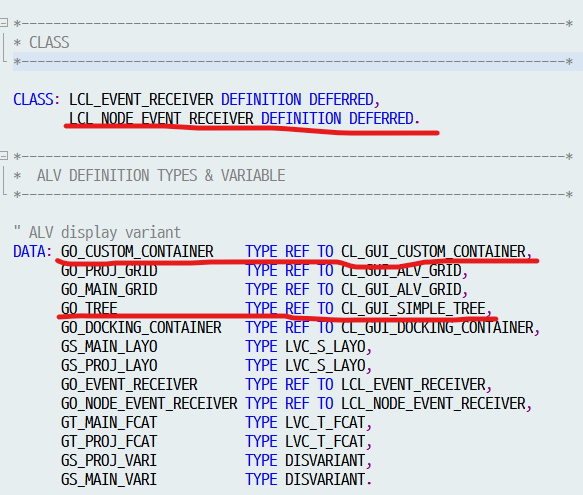This screenshot has width=583, height=495.
Task: Select the GS_PROJ_LAYO variable
Action: tap(109, 366)
